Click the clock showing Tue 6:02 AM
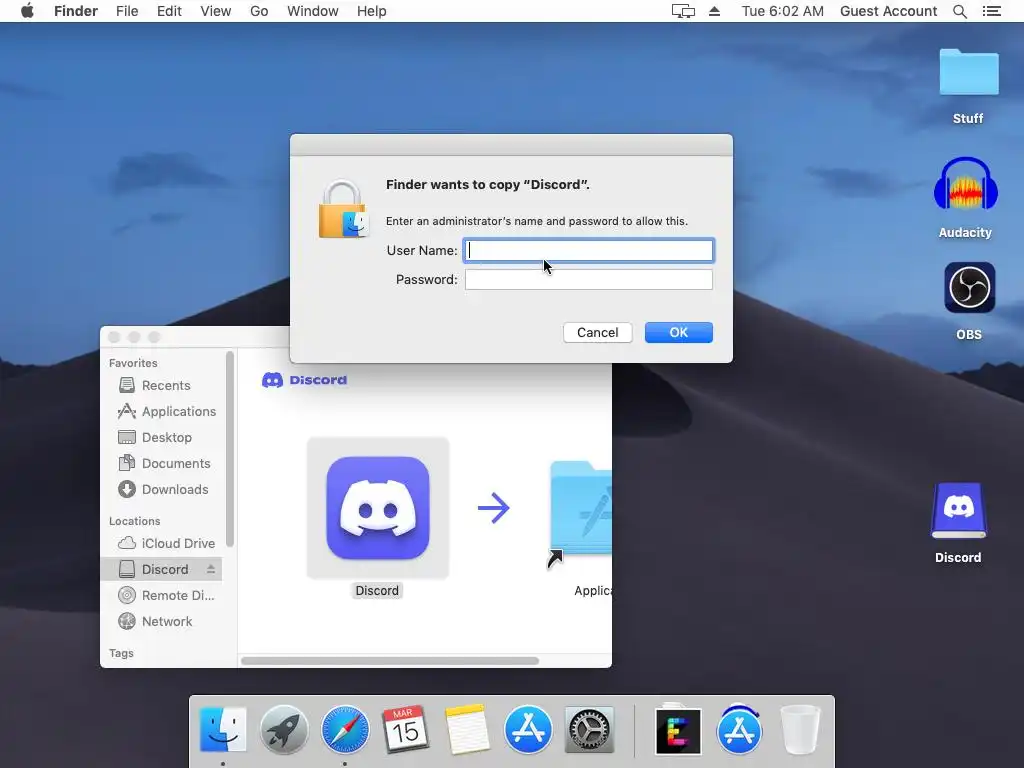 pos(782,11)
